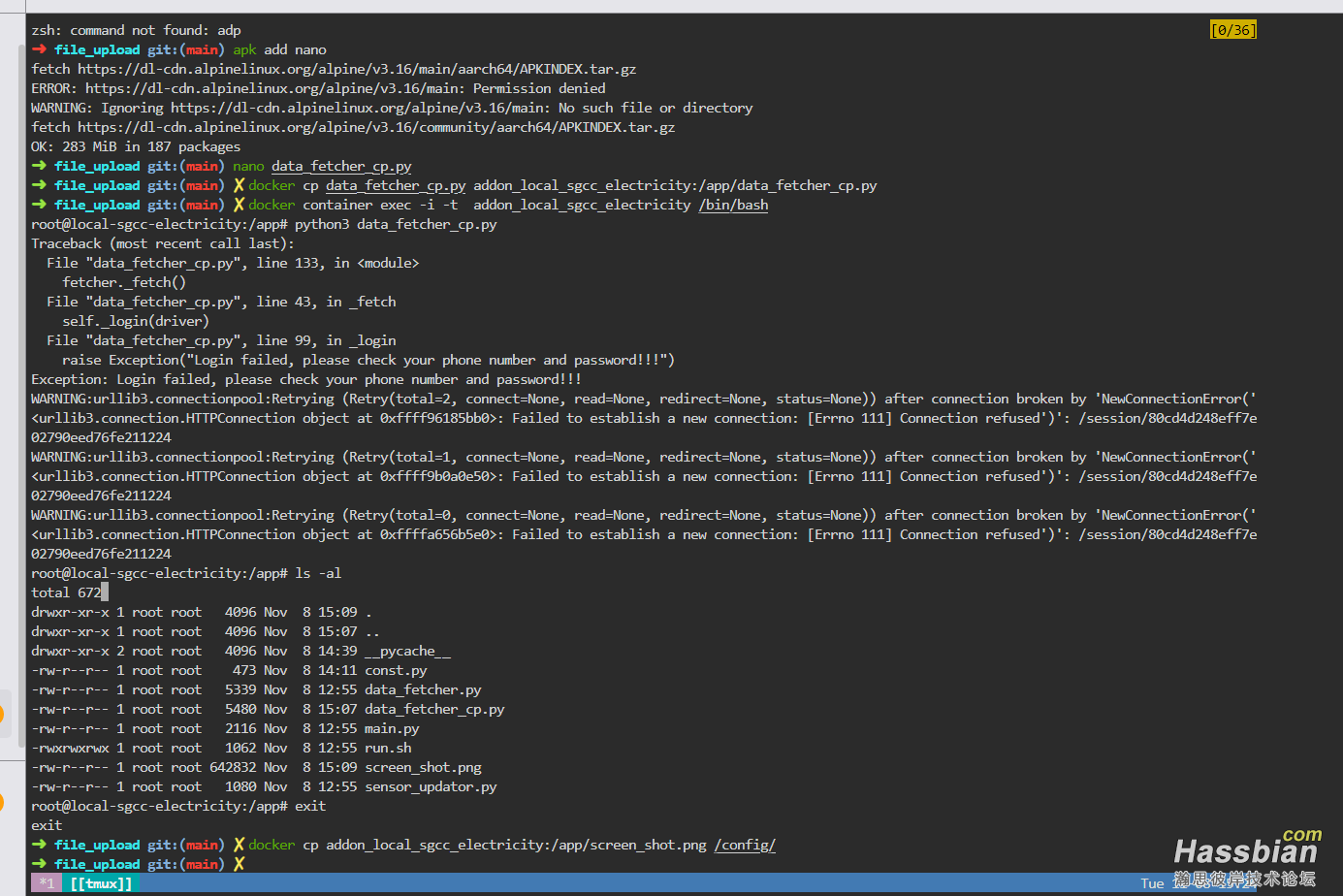Click the 'docker container exec' command line
This screenshot has height=896, width=1343.
pos(508,205)
